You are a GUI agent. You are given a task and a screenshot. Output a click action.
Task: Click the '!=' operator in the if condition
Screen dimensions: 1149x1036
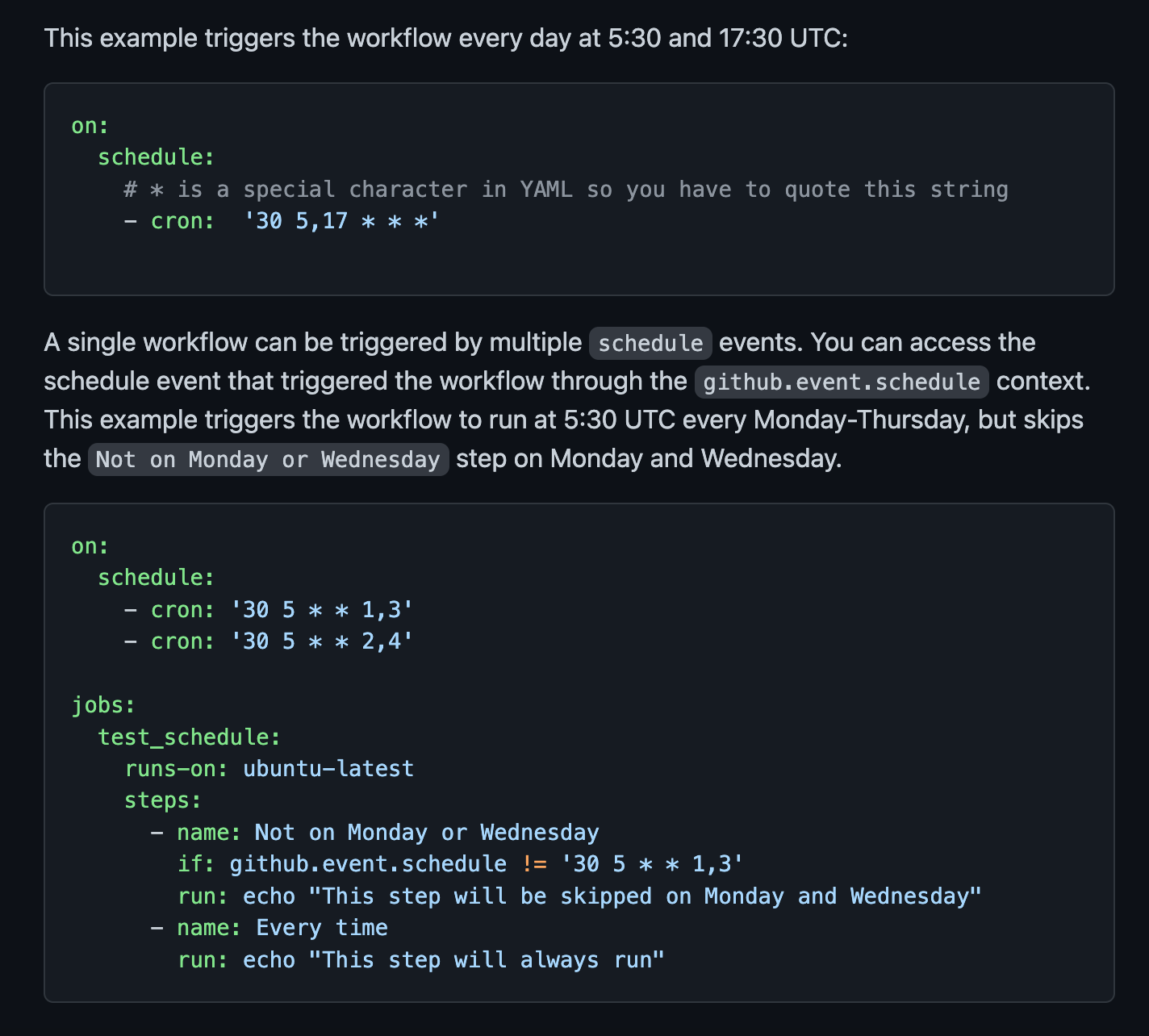[x=534, y=864]
